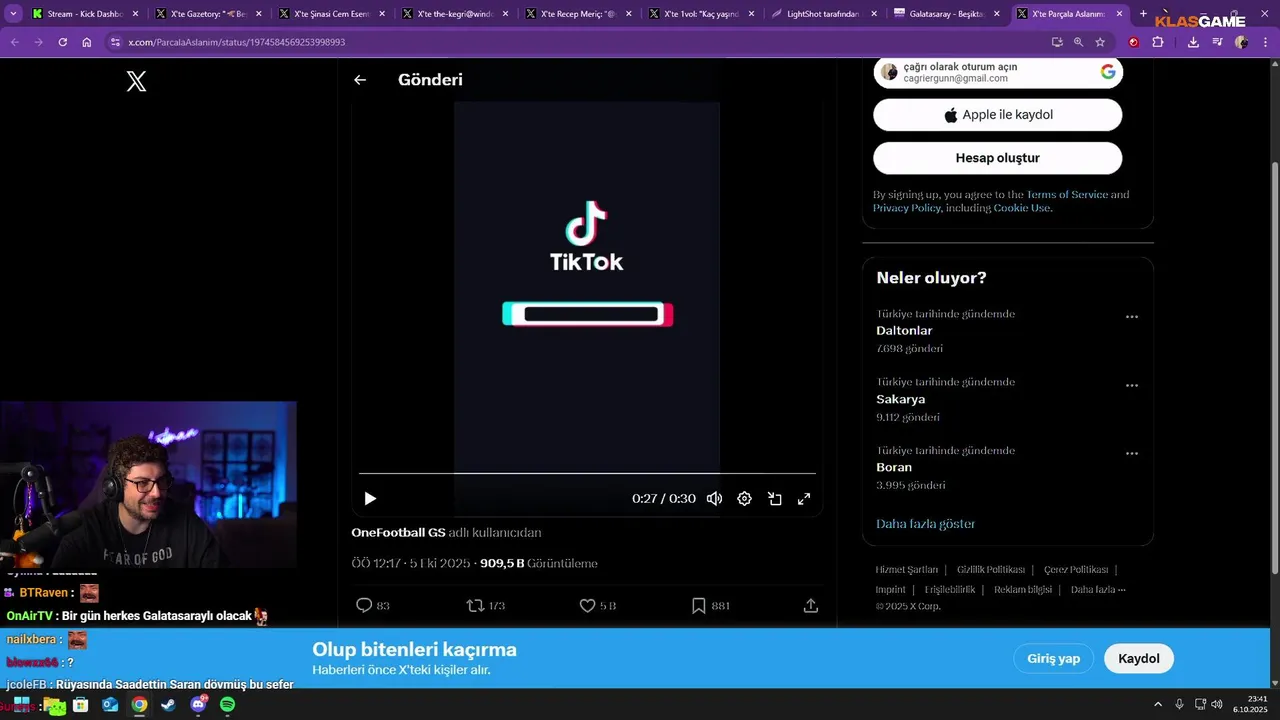This screenshot has height=720, width=1280.
Task: Open Chrome menu three dots
Action: click(x=1265, y=42)
